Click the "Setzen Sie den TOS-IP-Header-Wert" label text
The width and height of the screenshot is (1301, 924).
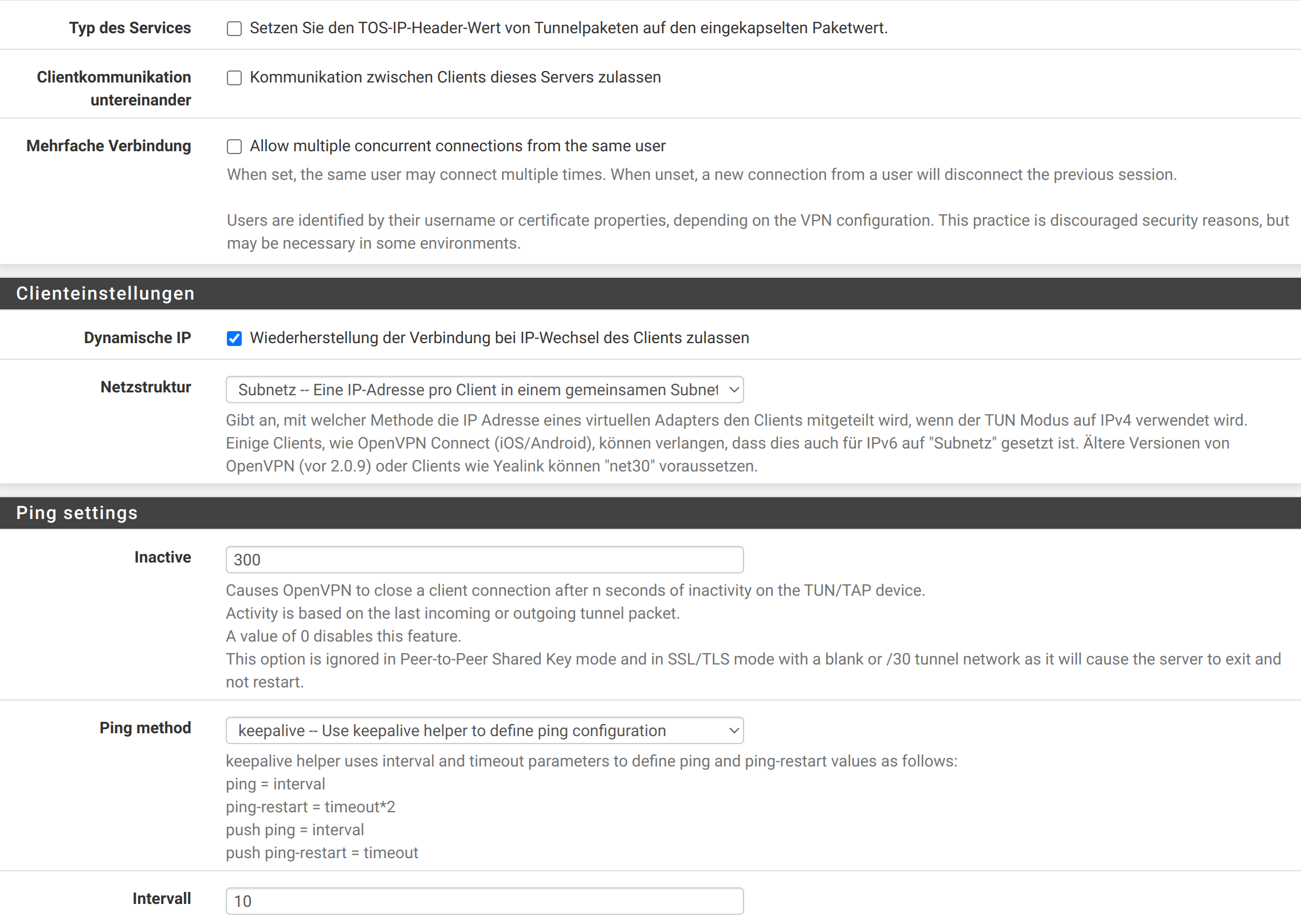point(568,28)
